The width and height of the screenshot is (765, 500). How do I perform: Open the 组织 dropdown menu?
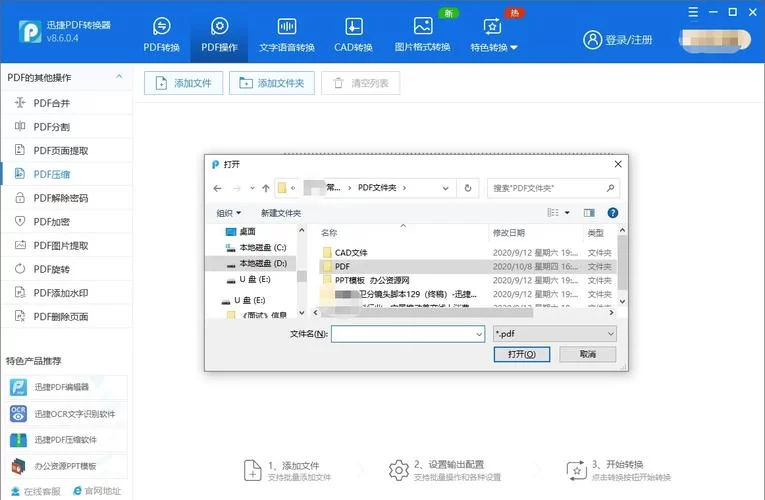[x=229, y=213]
